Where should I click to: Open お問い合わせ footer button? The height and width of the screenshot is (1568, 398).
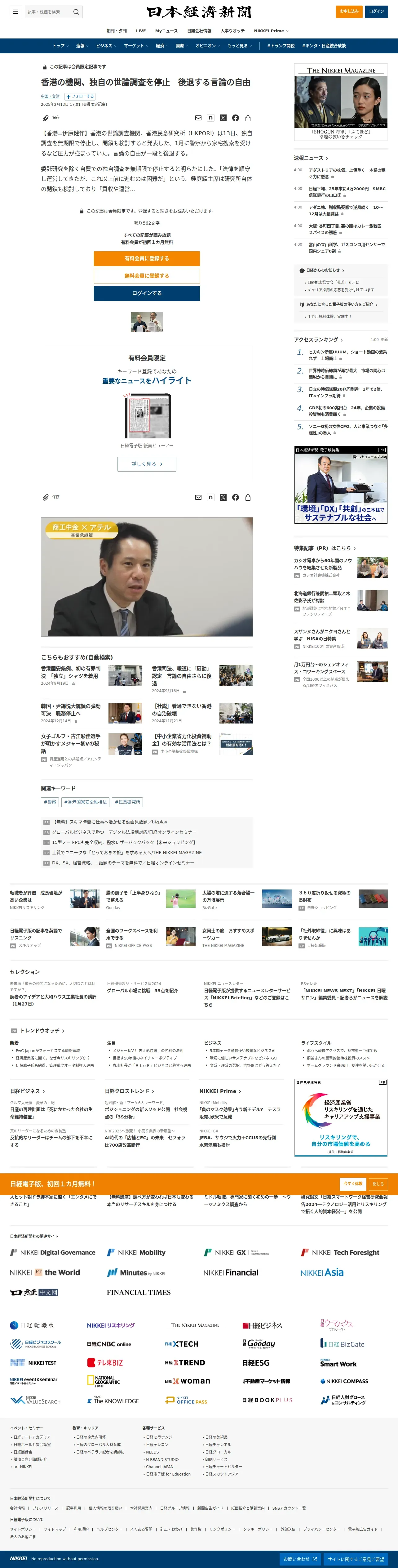click(x=300, y=1559)
